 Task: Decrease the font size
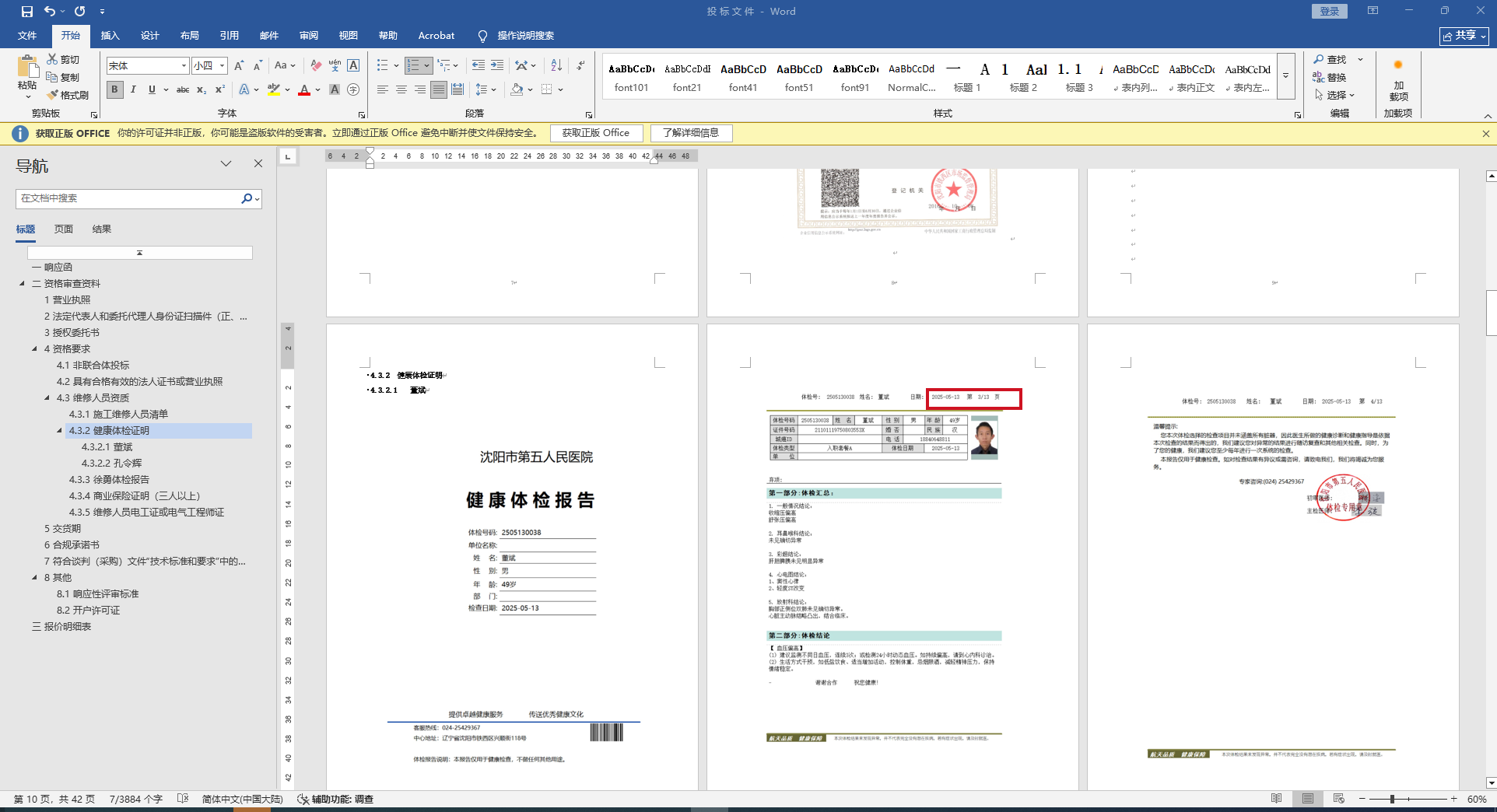[x=258, y=66]
